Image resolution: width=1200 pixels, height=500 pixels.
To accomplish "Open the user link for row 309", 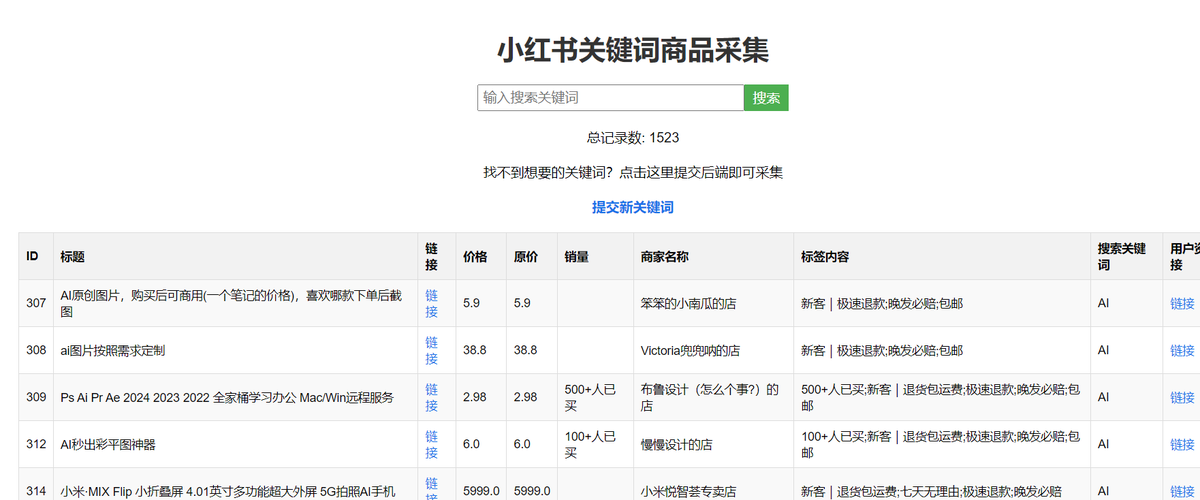I will pos(1182,397).
